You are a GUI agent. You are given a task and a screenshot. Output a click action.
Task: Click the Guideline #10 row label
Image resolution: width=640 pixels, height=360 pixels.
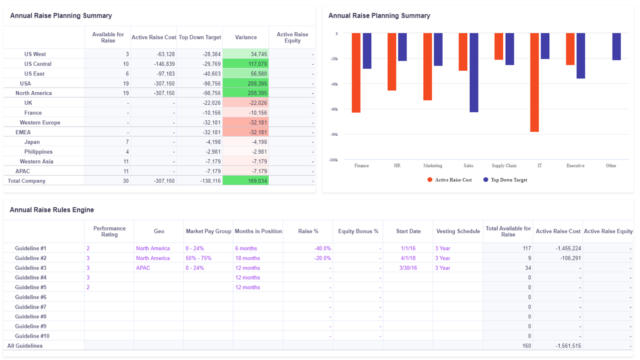click(32, 336)
